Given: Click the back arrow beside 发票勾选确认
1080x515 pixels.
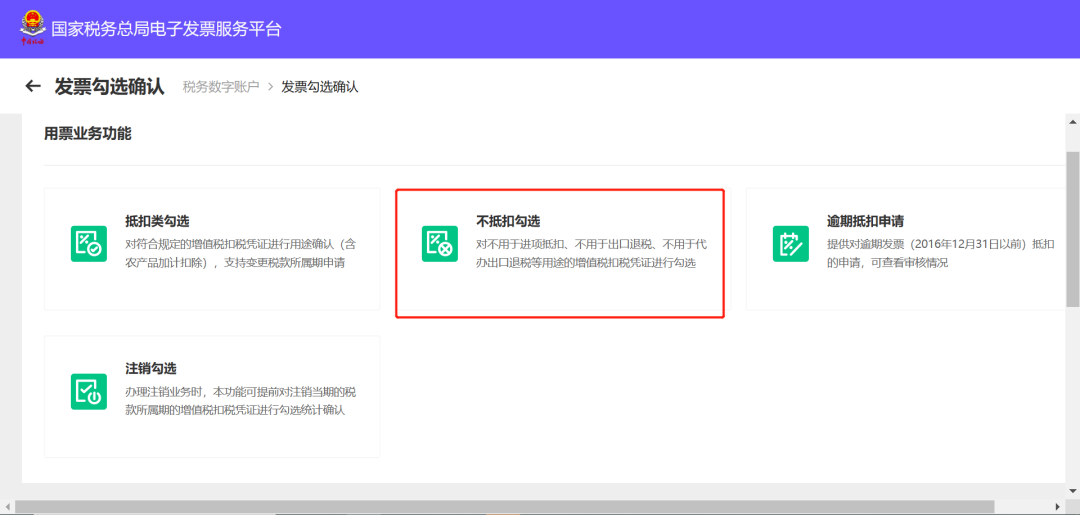Looking at the screenshot, I should 33,86.
